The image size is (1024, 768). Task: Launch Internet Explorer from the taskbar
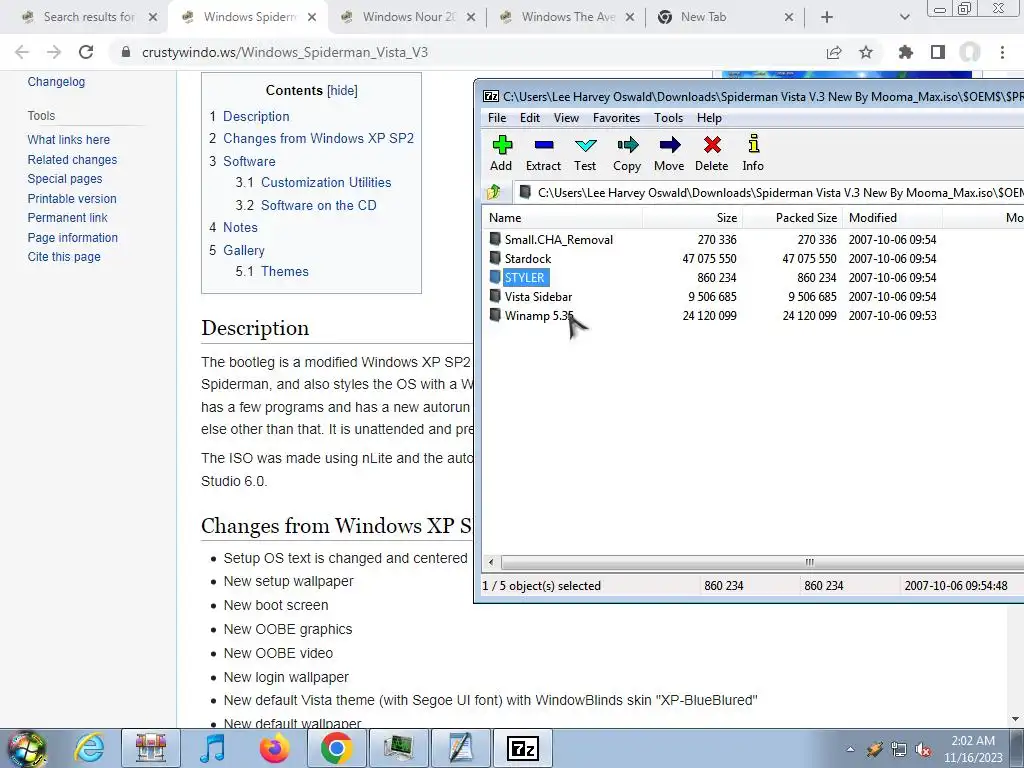[89, 748]
